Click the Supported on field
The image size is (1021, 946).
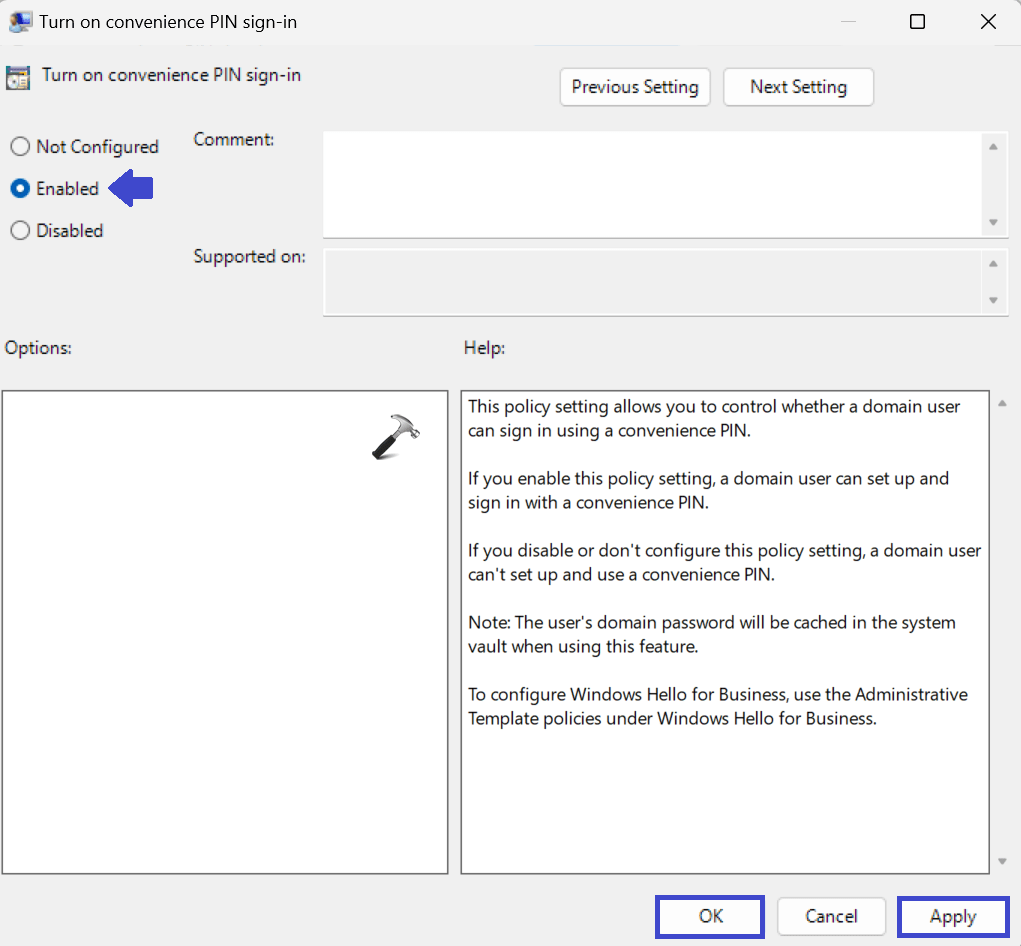(x=650, y=282)
